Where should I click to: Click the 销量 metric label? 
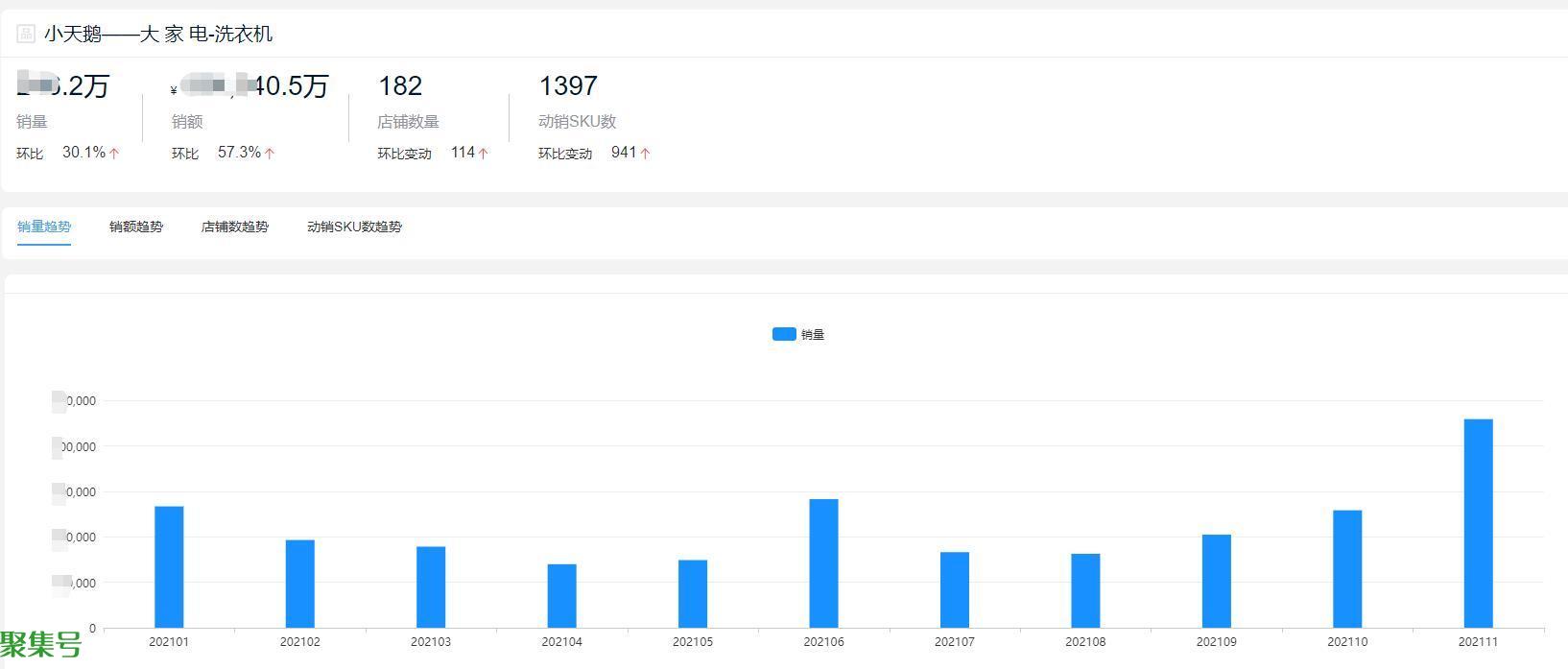point(32,122)
